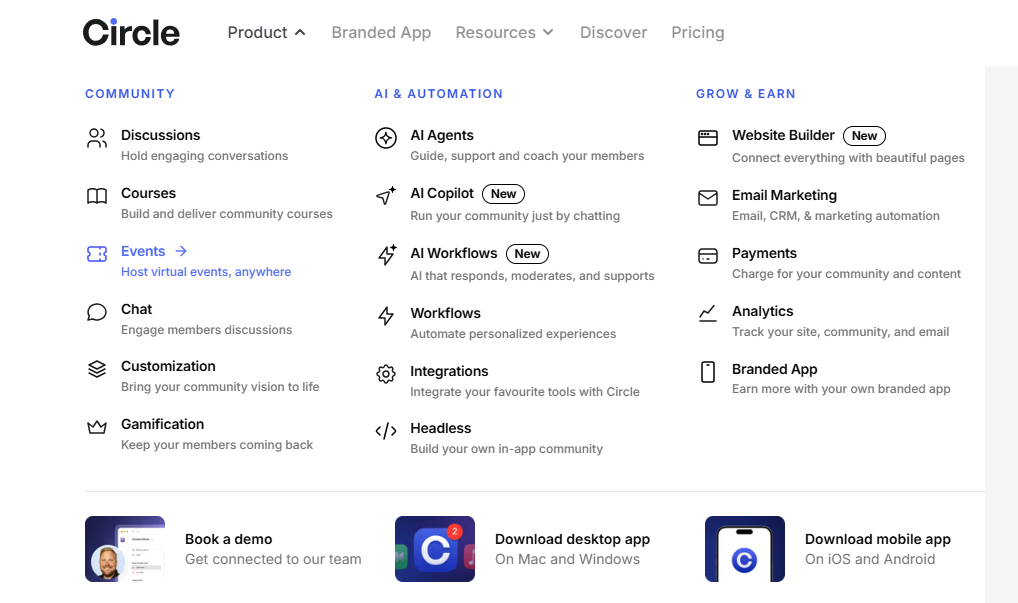Click the Headless code brackets icon
Viewport: 1018px width, 603px height.
point(386,431)
